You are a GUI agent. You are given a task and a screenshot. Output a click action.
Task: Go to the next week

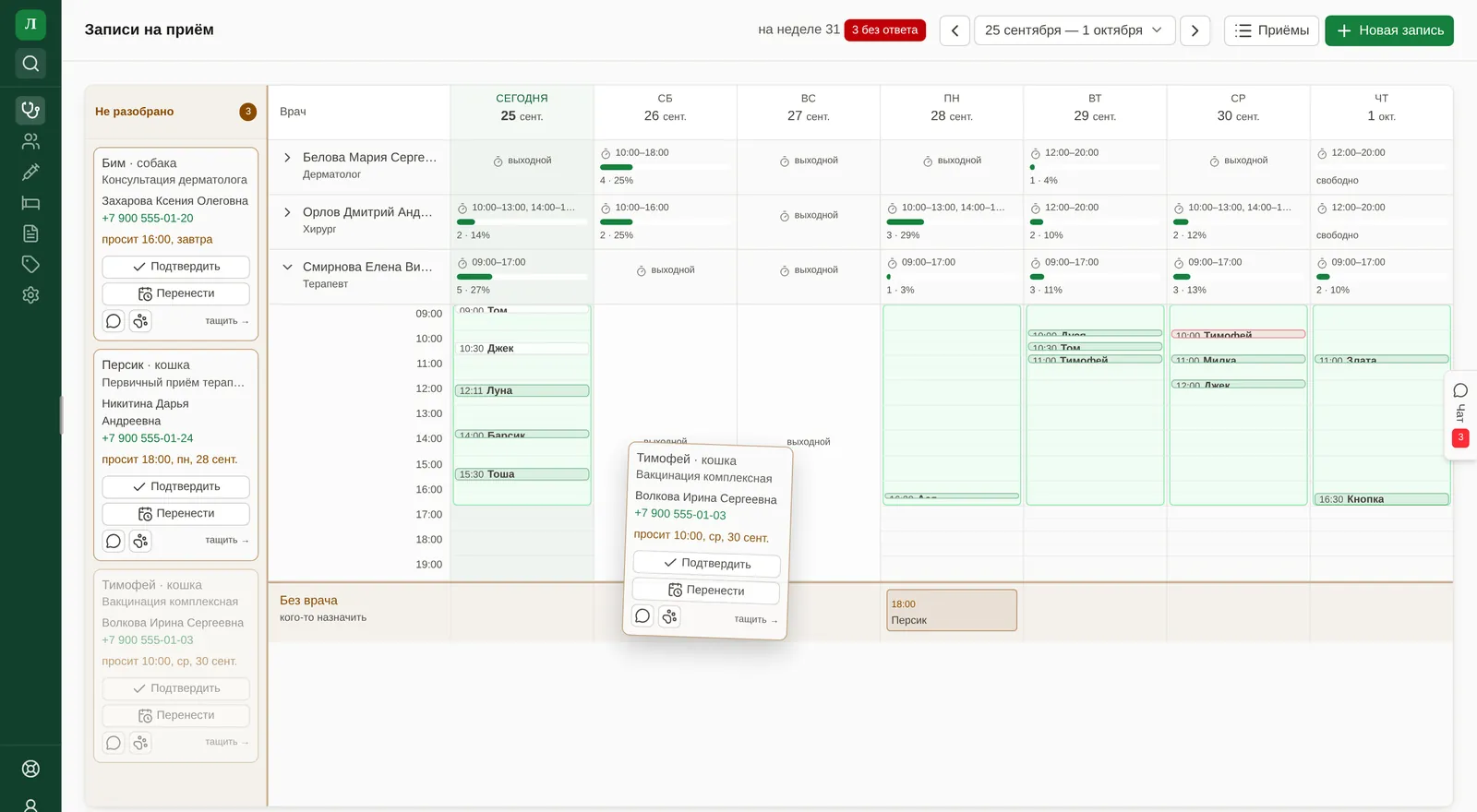coord(1195,30)
